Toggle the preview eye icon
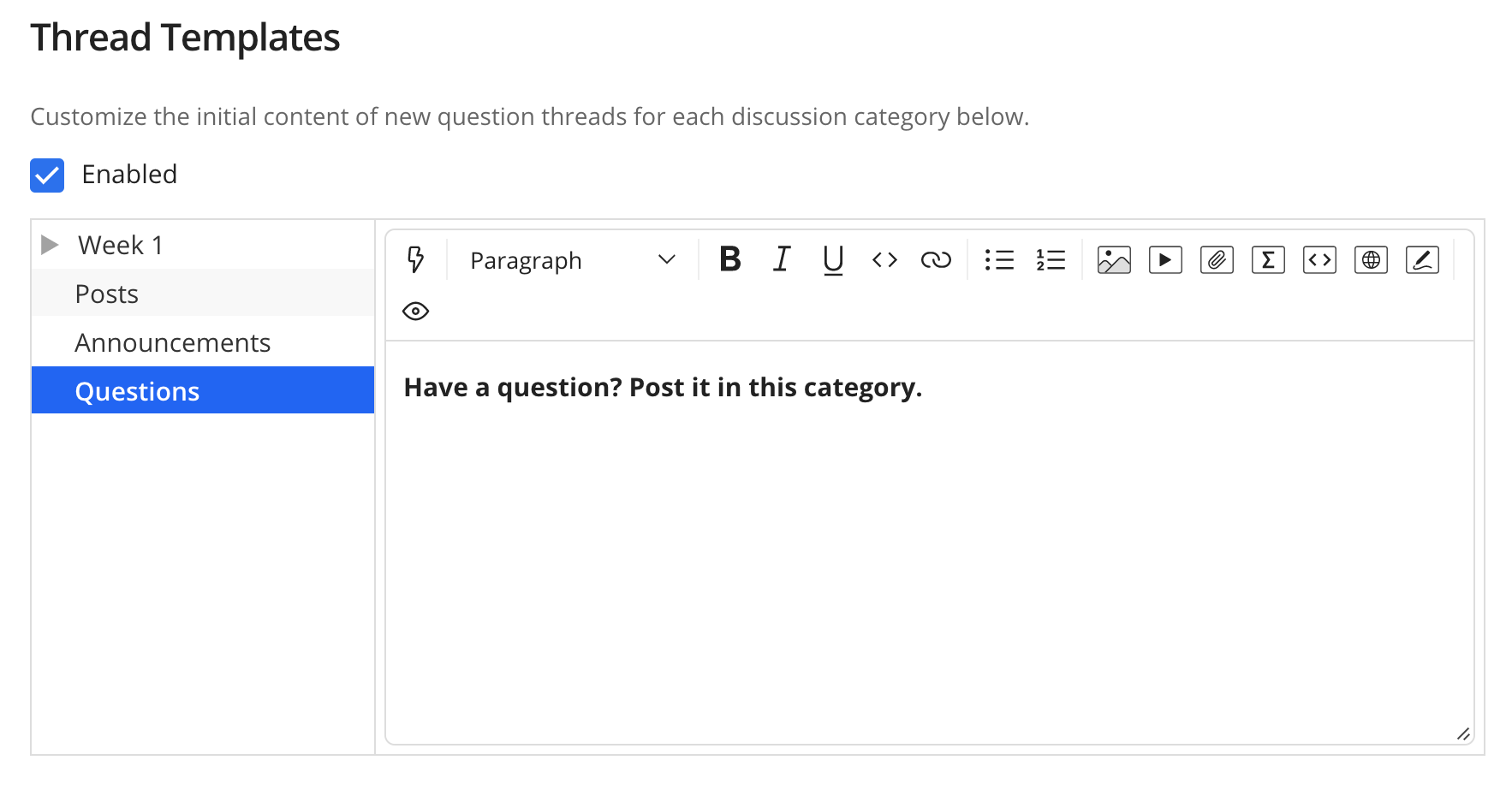Image resolution: width=1512 pixels, height=796 pixels. [416, 311]
